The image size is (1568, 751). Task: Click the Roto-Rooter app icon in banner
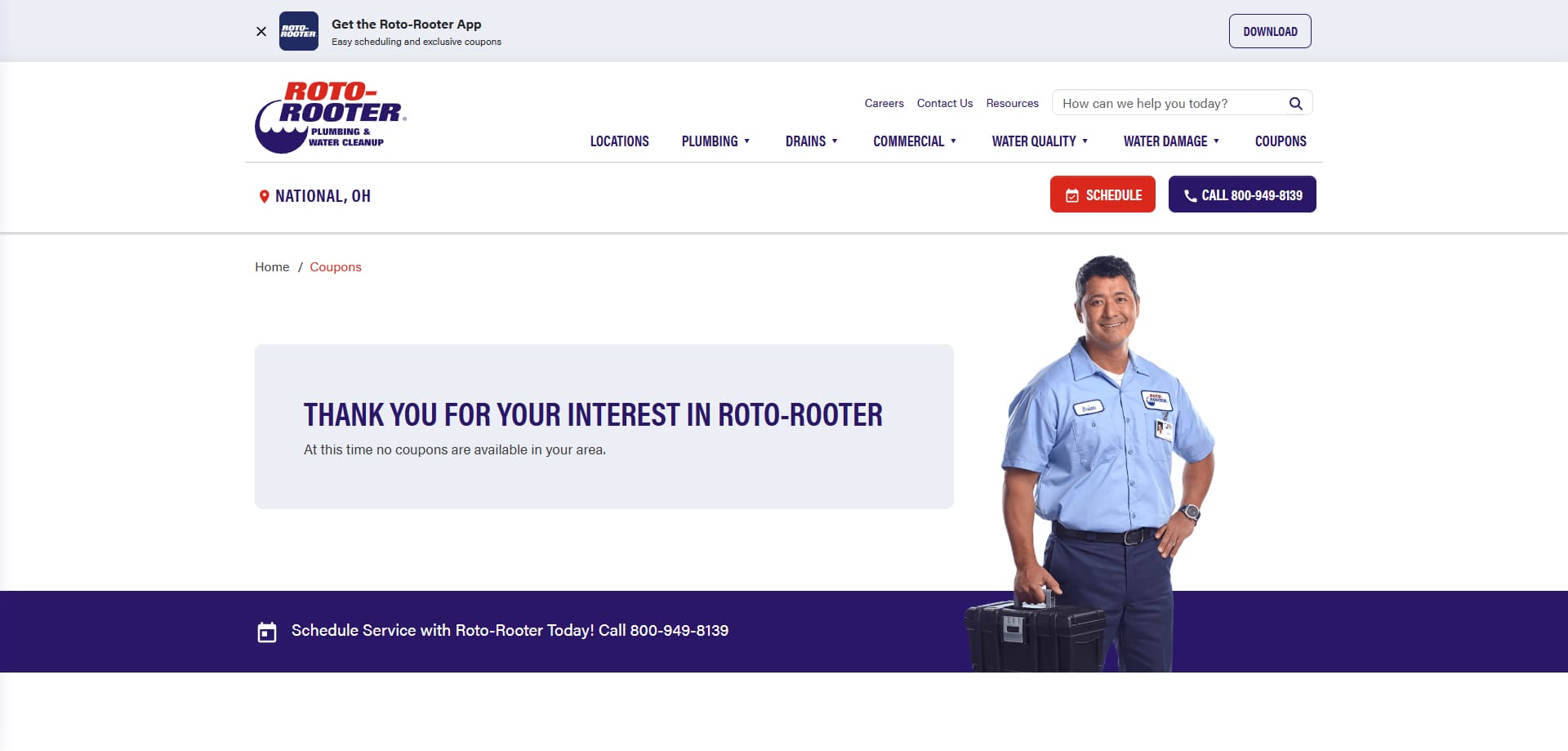[299, 31]
